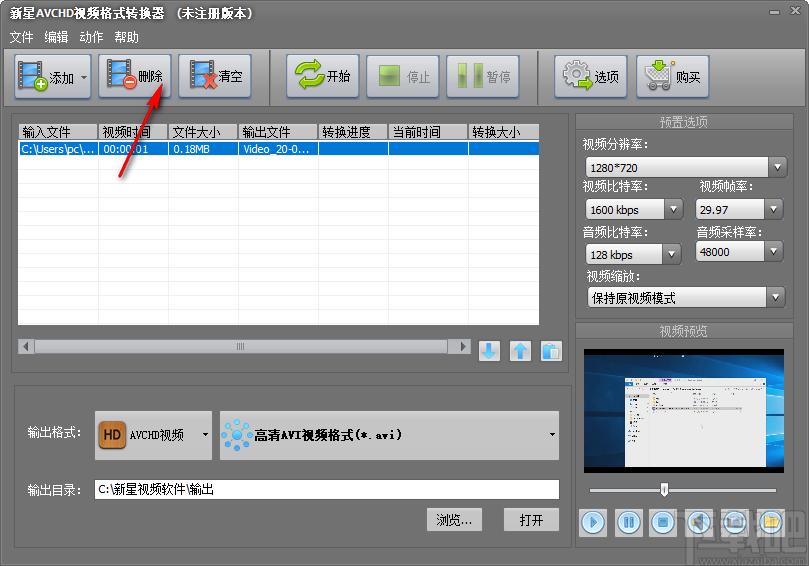
Task: Click the Stop (停止) button
Action: 403,76
